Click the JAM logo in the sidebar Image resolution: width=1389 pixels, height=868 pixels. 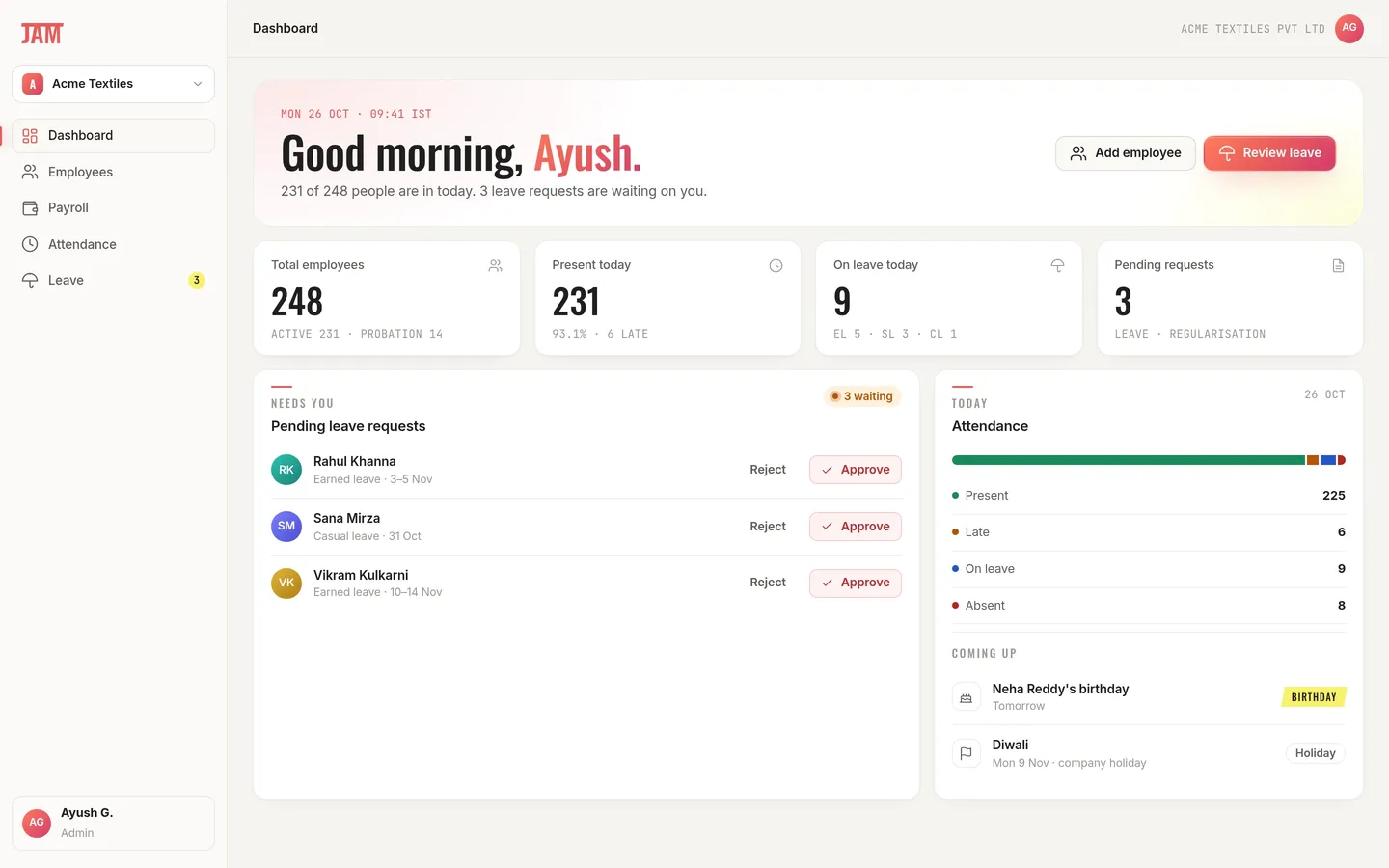(41, 34)
